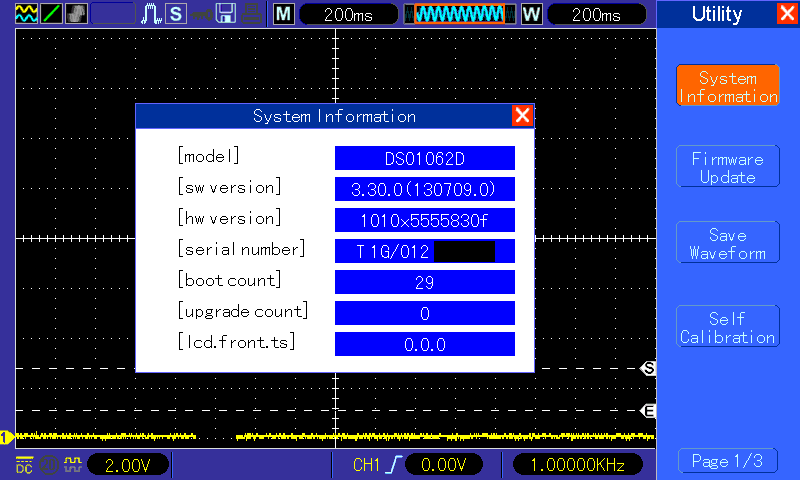Click the S cursor marker on right edge

(648, 368)
